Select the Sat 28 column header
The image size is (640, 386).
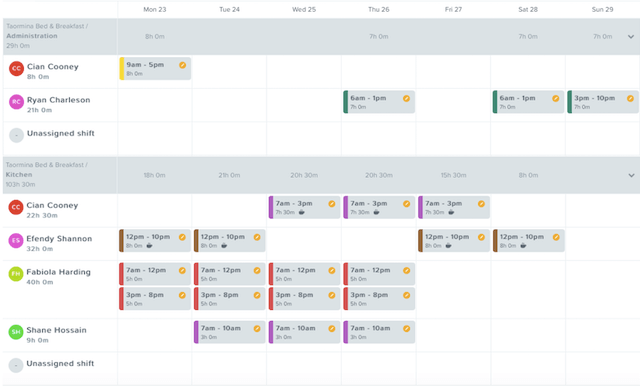528,9
